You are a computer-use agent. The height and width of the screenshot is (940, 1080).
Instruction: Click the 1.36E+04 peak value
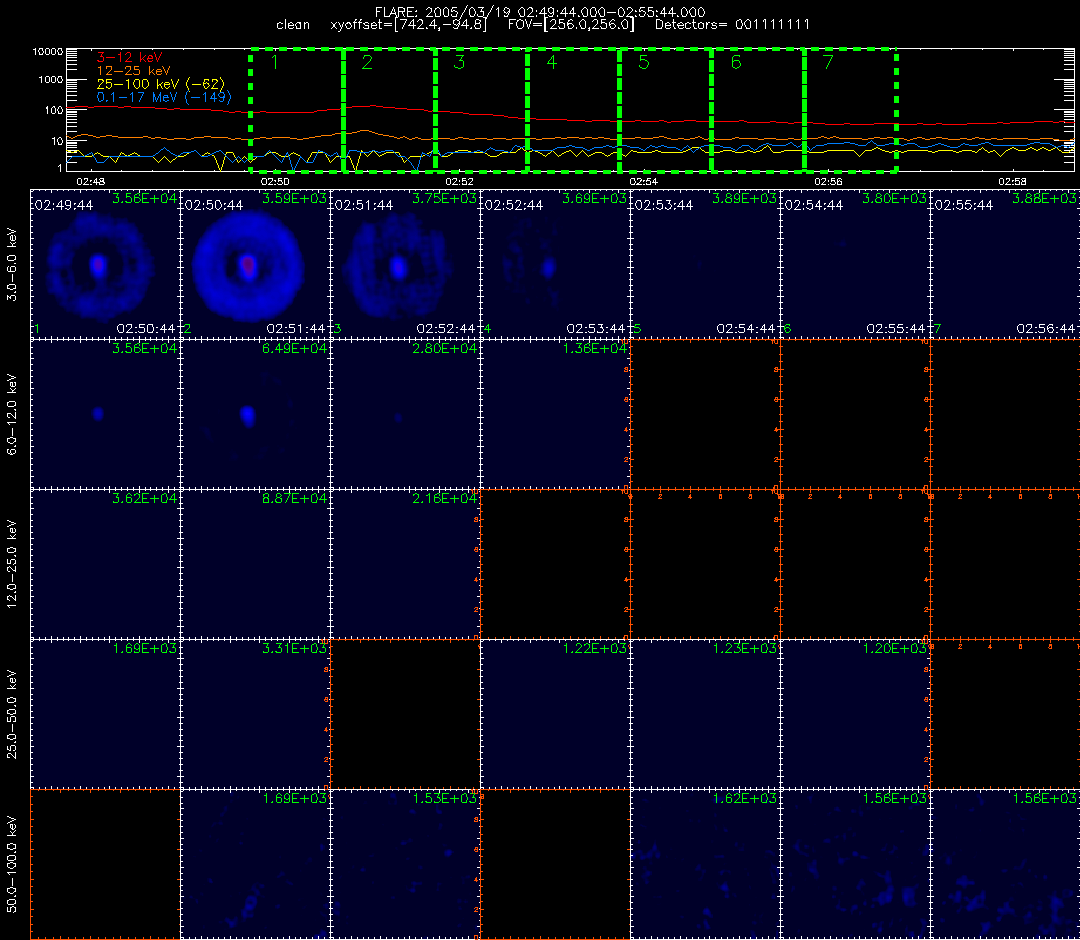click(595, 348)
